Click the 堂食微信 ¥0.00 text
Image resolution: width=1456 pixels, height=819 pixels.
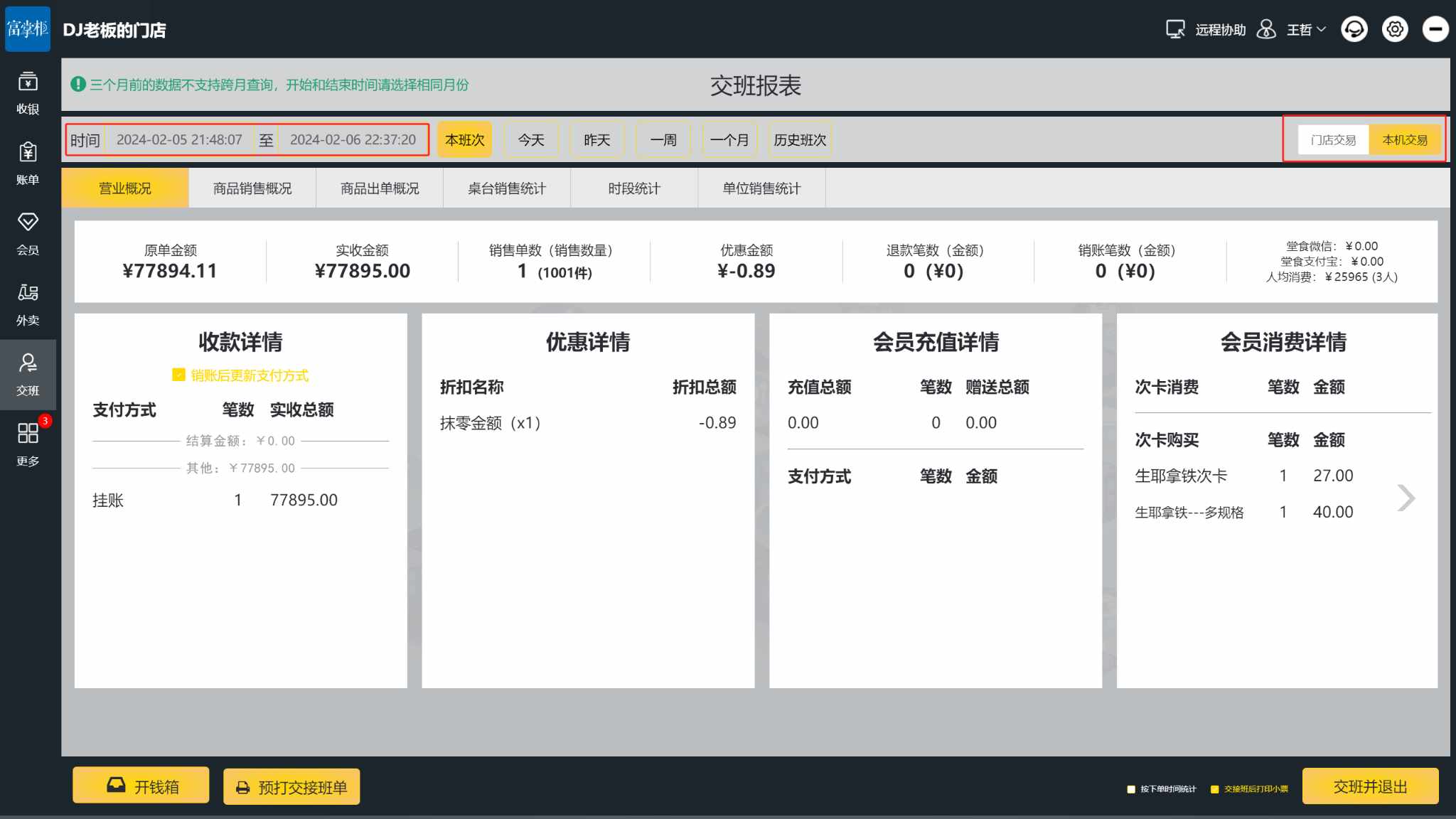[1332, 246]
